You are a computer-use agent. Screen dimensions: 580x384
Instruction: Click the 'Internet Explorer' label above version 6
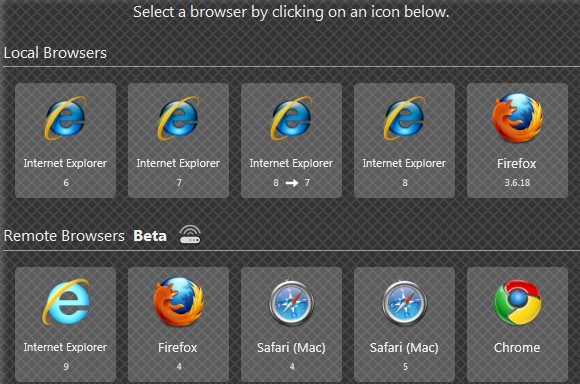point(65,163)
